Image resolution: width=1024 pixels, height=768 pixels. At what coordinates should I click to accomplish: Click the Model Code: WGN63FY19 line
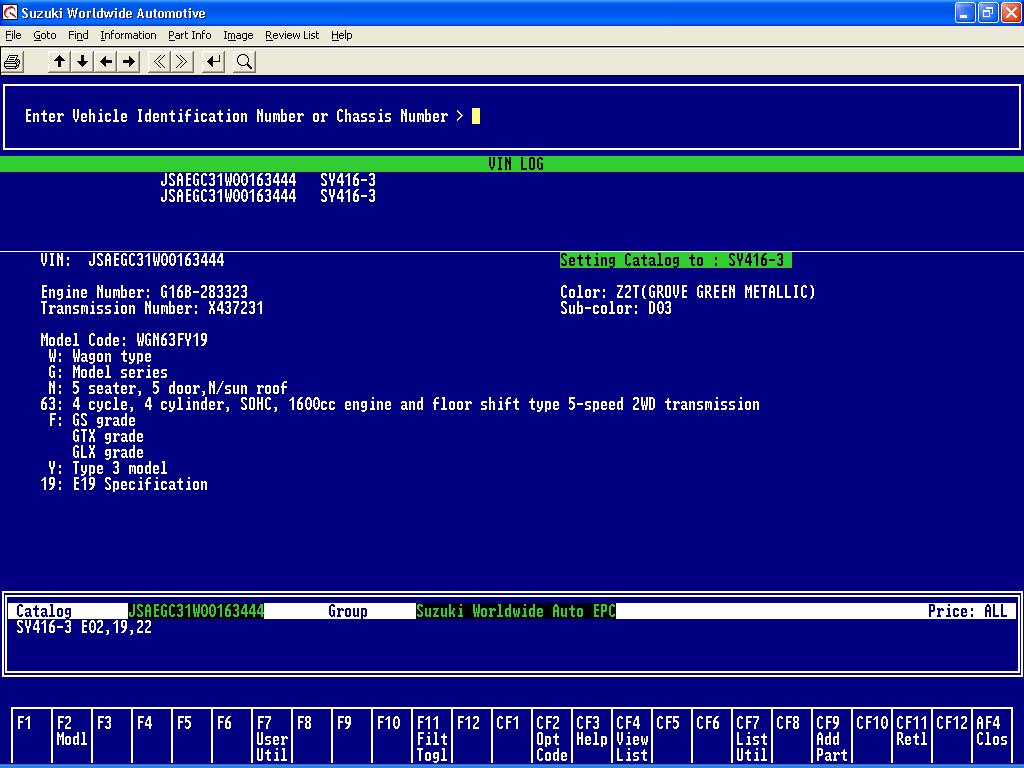(124, 340)
